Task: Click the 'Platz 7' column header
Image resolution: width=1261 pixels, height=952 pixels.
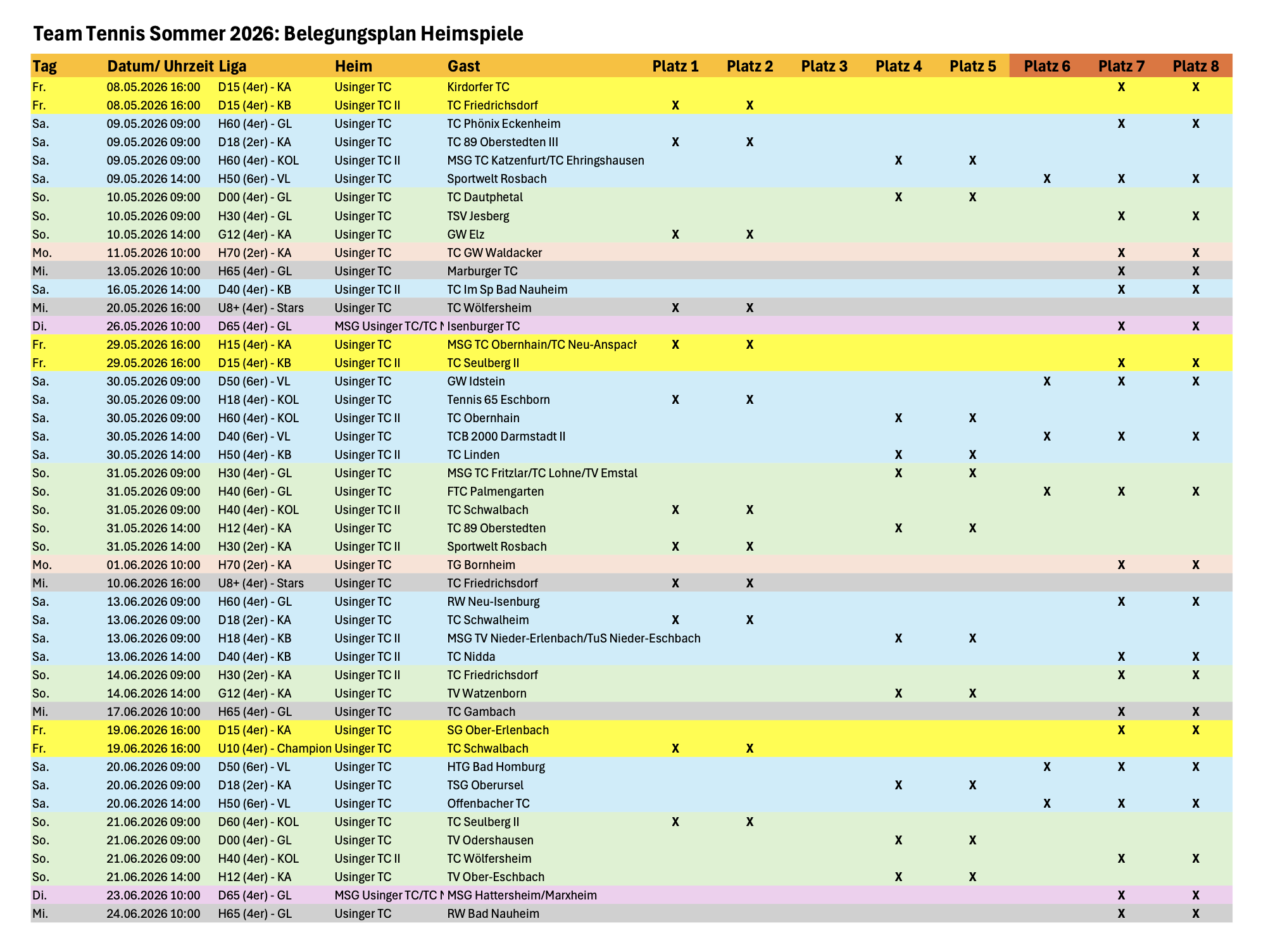Action: point(1121,66)
